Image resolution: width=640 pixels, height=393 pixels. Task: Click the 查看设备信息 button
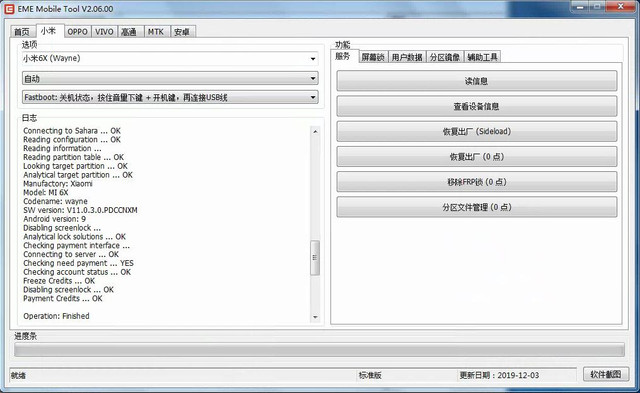[477, 106]
